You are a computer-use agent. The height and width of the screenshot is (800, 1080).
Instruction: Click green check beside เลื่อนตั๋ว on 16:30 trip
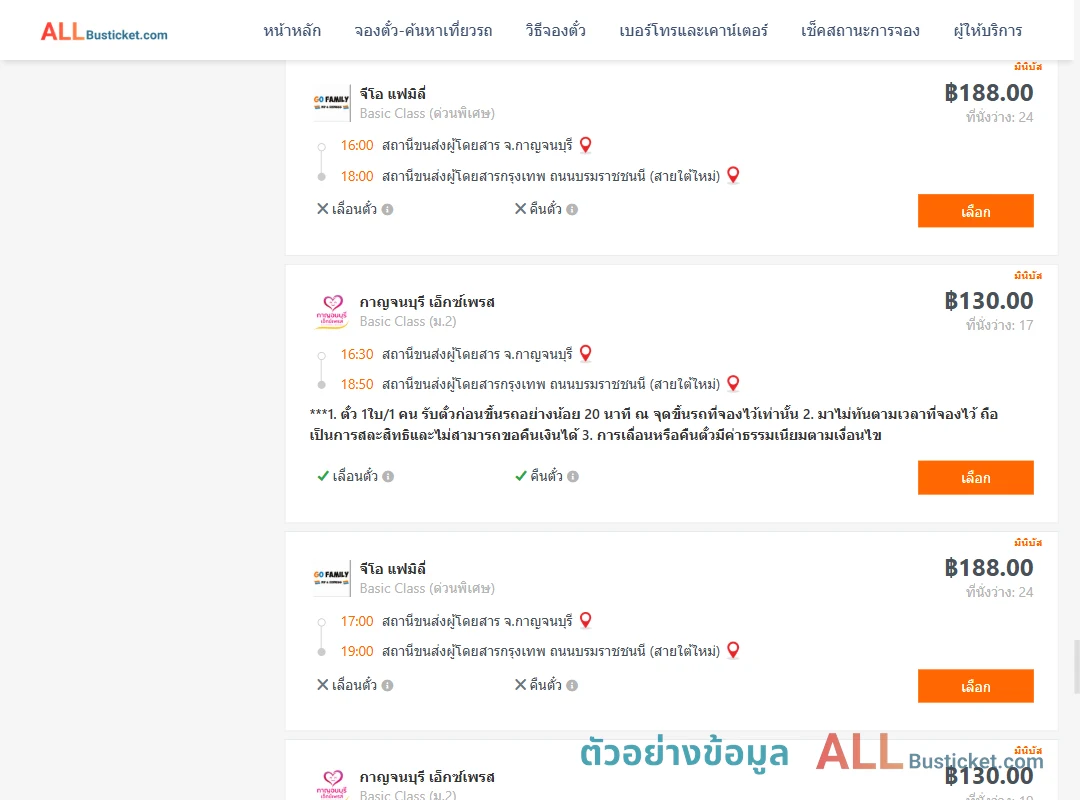[x=323, y=475]
